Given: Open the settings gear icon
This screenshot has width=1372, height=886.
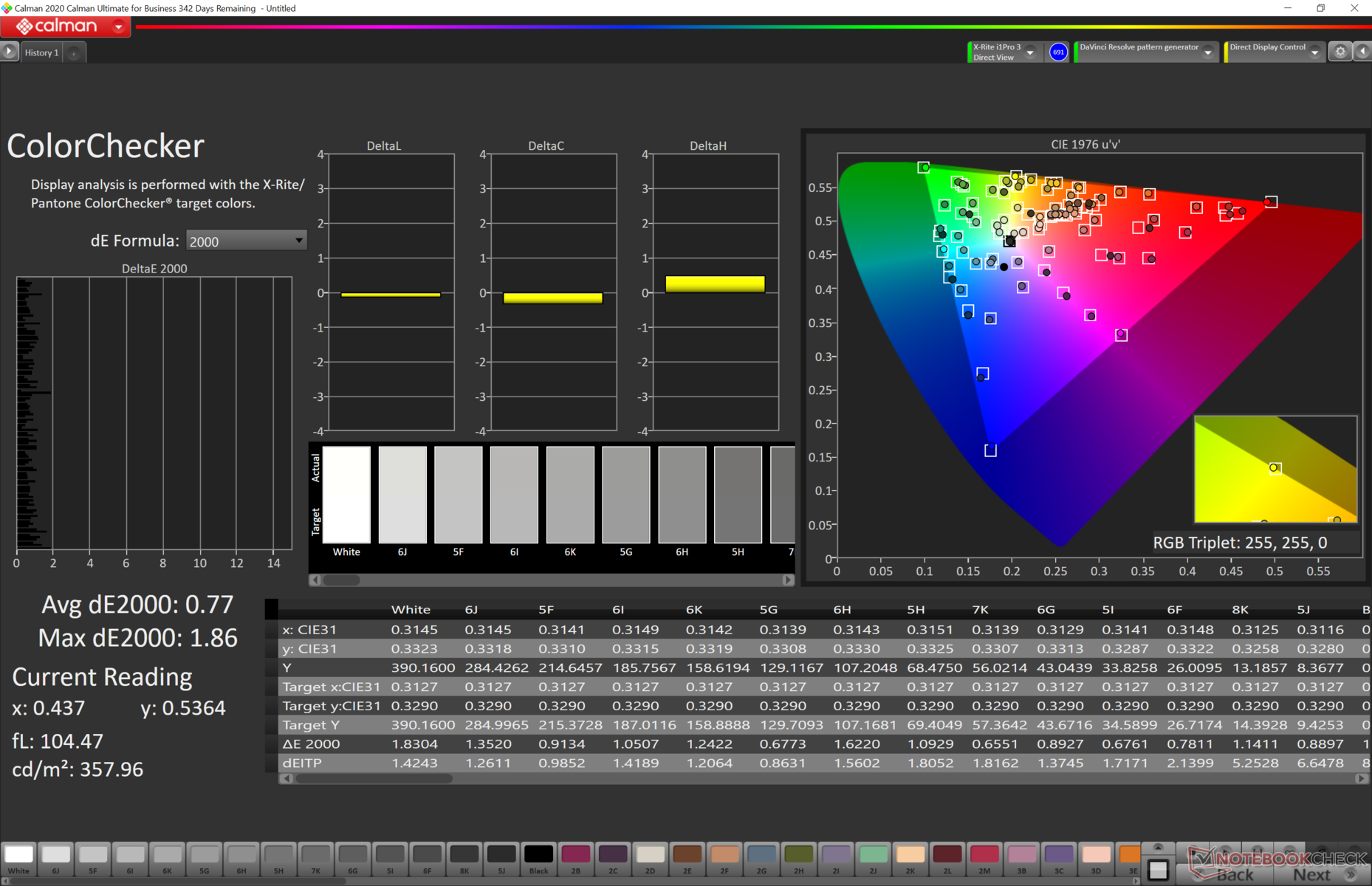Looking at the screenshot, I should coord(1340,52).
